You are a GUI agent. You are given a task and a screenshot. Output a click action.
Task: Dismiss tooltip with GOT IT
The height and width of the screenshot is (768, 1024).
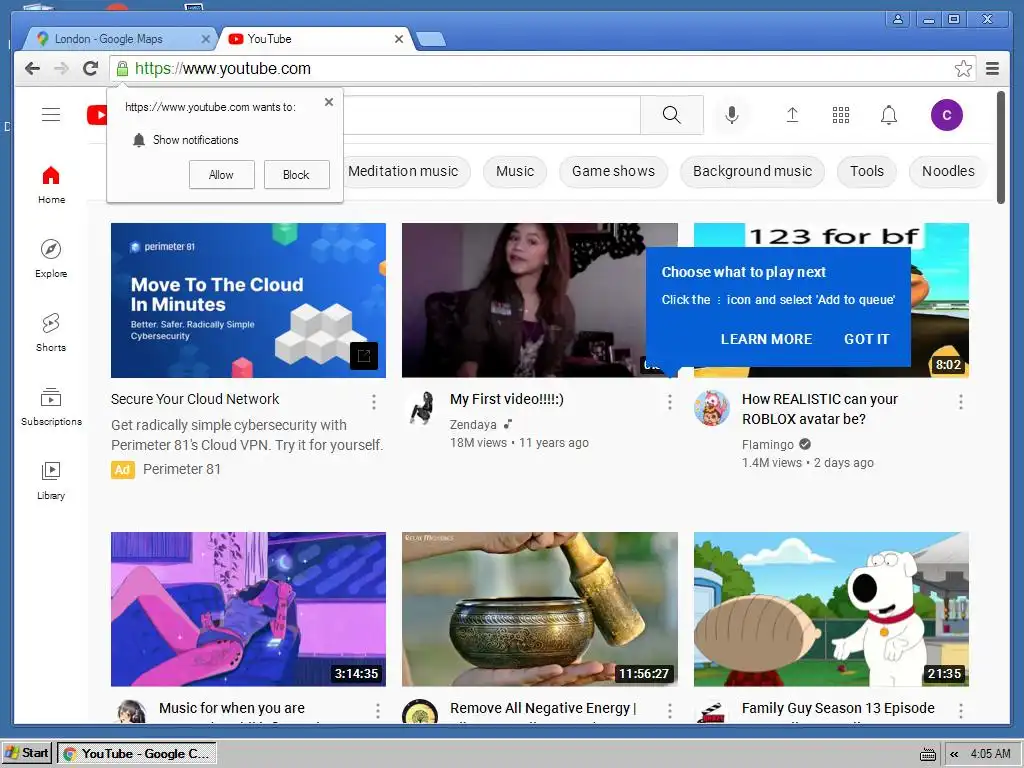(x=867, y=339)
